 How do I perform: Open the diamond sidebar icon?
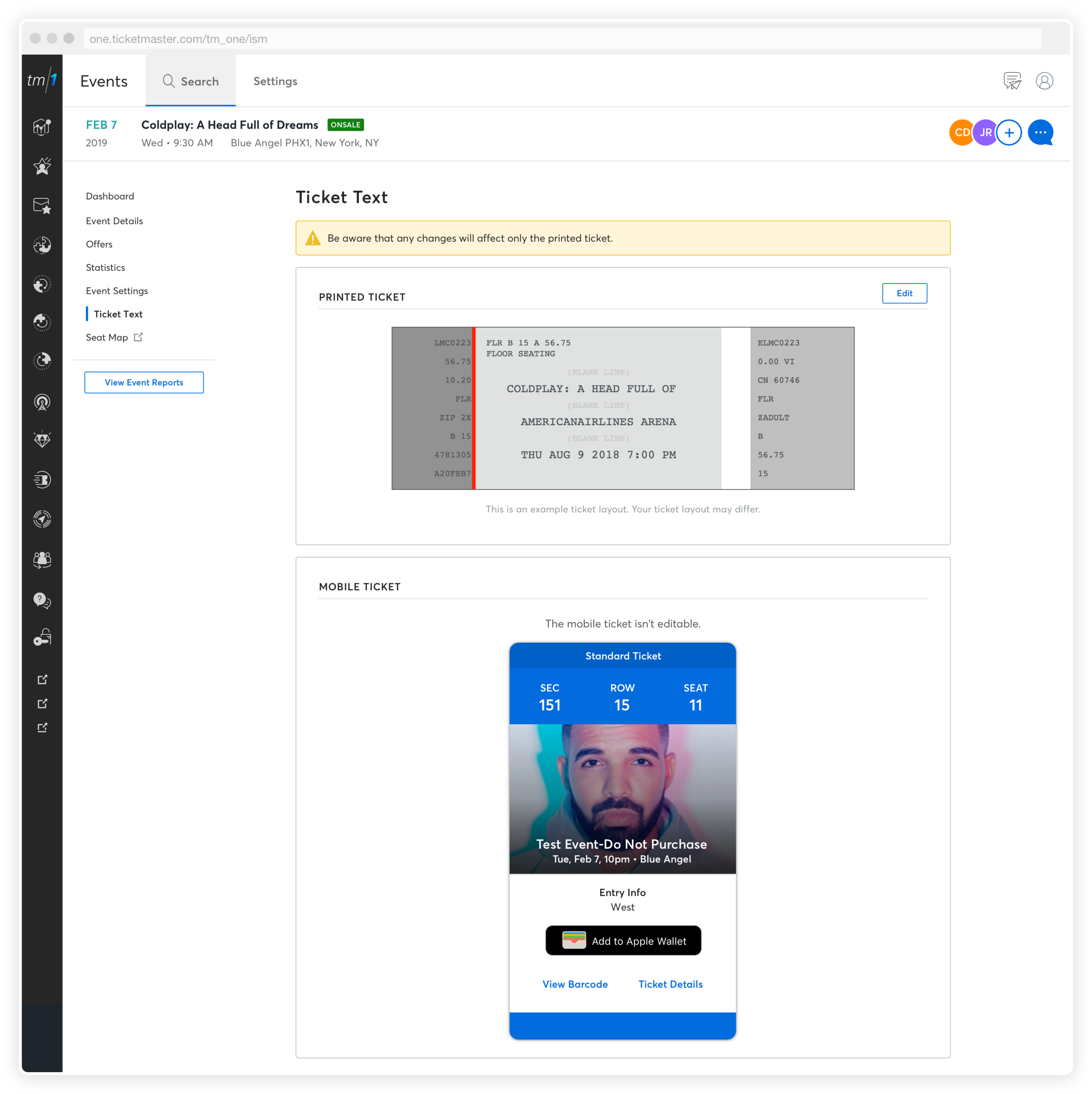tap(42, 440)
